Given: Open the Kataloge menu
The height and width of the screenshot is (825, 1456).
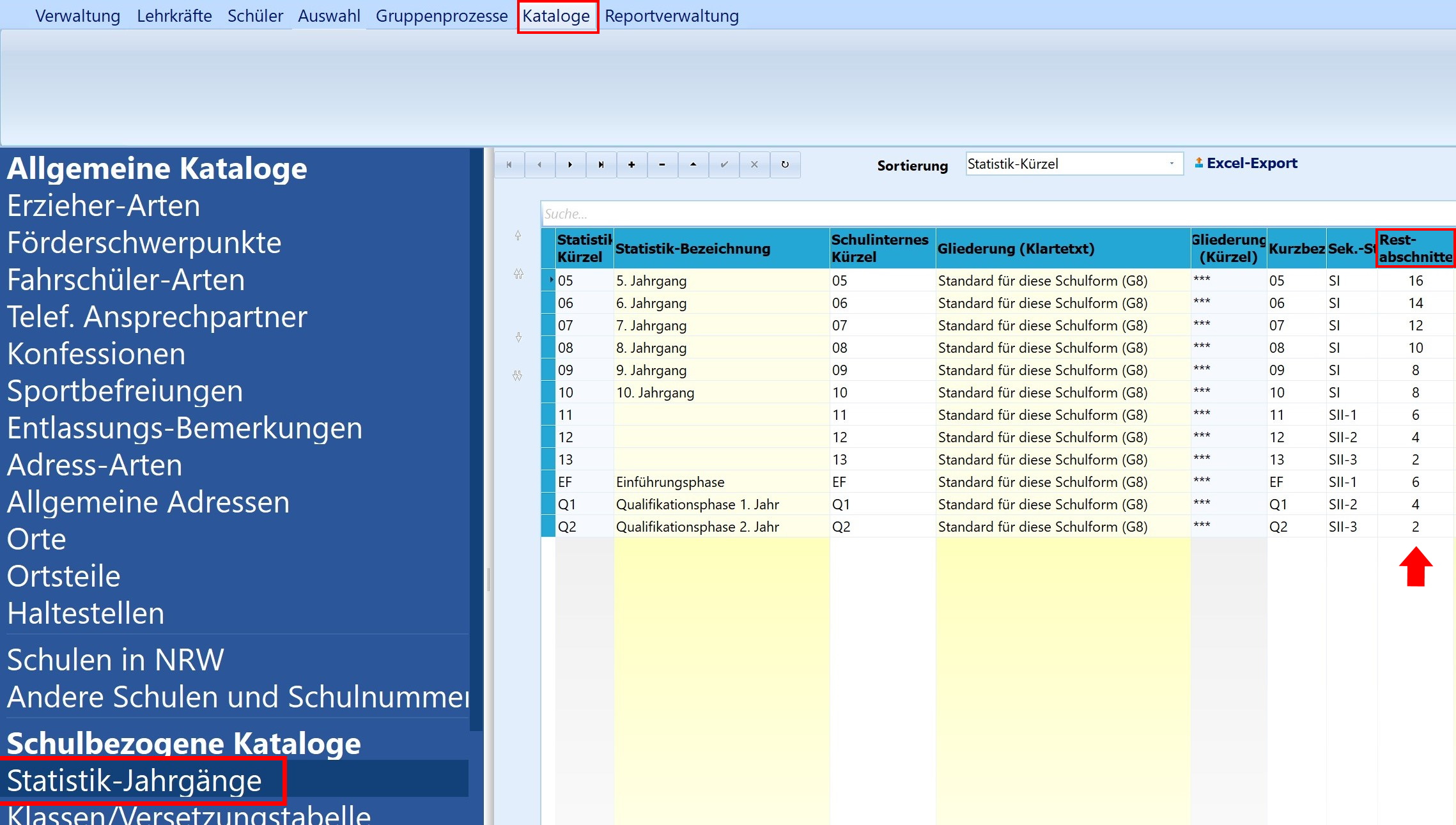Looking at the screenshot, I should (x=556, y=16).
